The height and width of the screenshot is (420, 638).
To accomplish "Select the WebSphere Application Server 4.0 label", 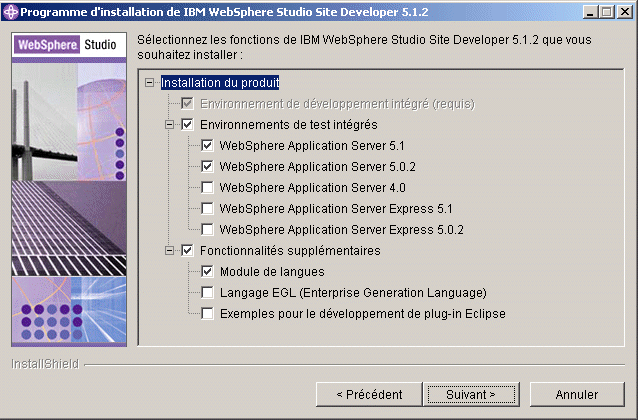I will [x=312, y=188].
